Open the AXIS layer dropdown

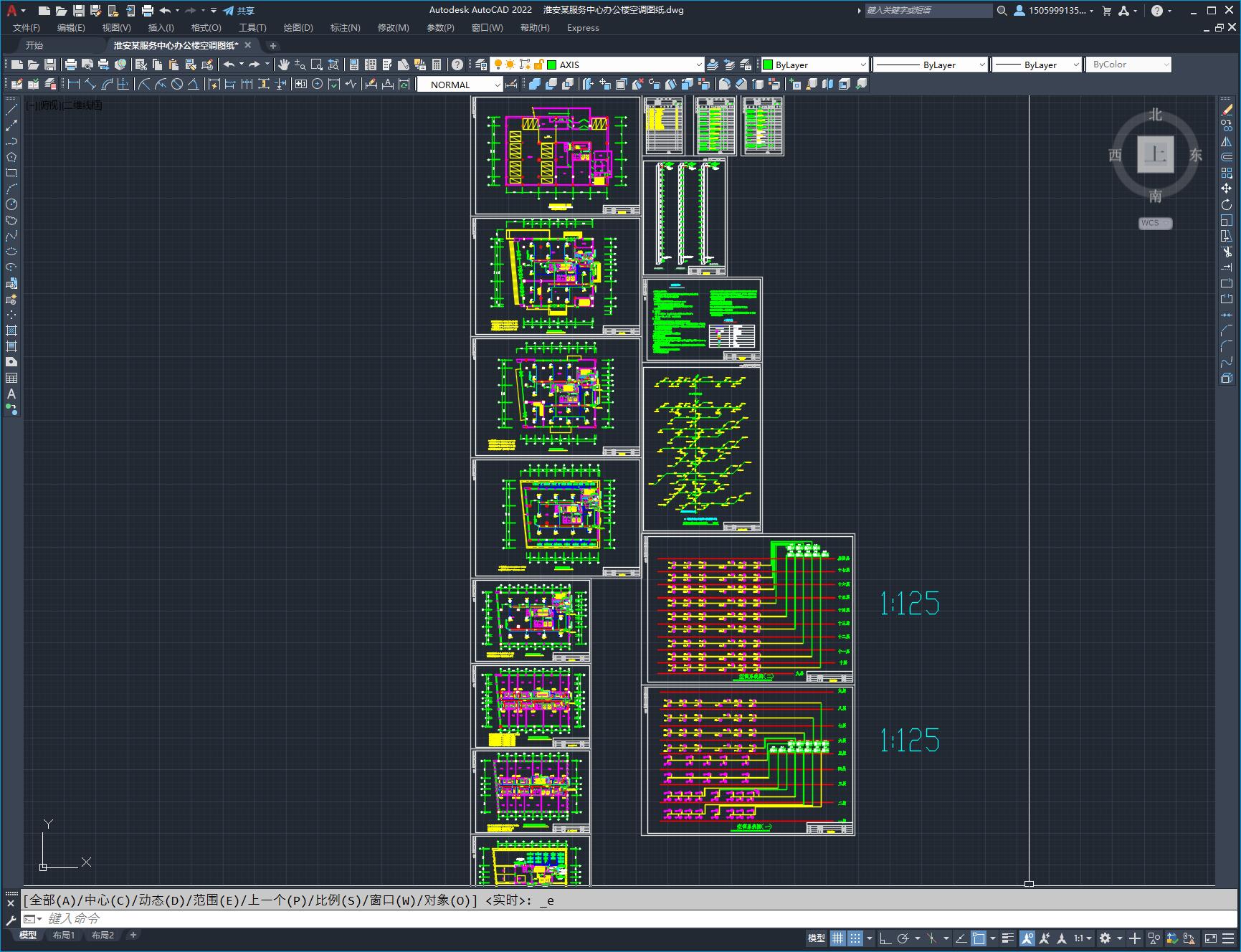[699, 65]
